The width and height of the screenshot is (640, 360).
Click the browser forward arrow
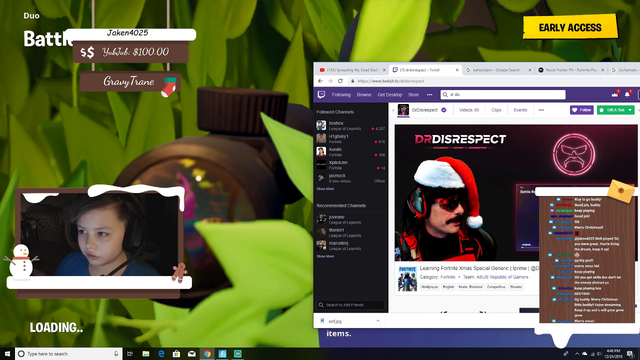click(330, 81)
